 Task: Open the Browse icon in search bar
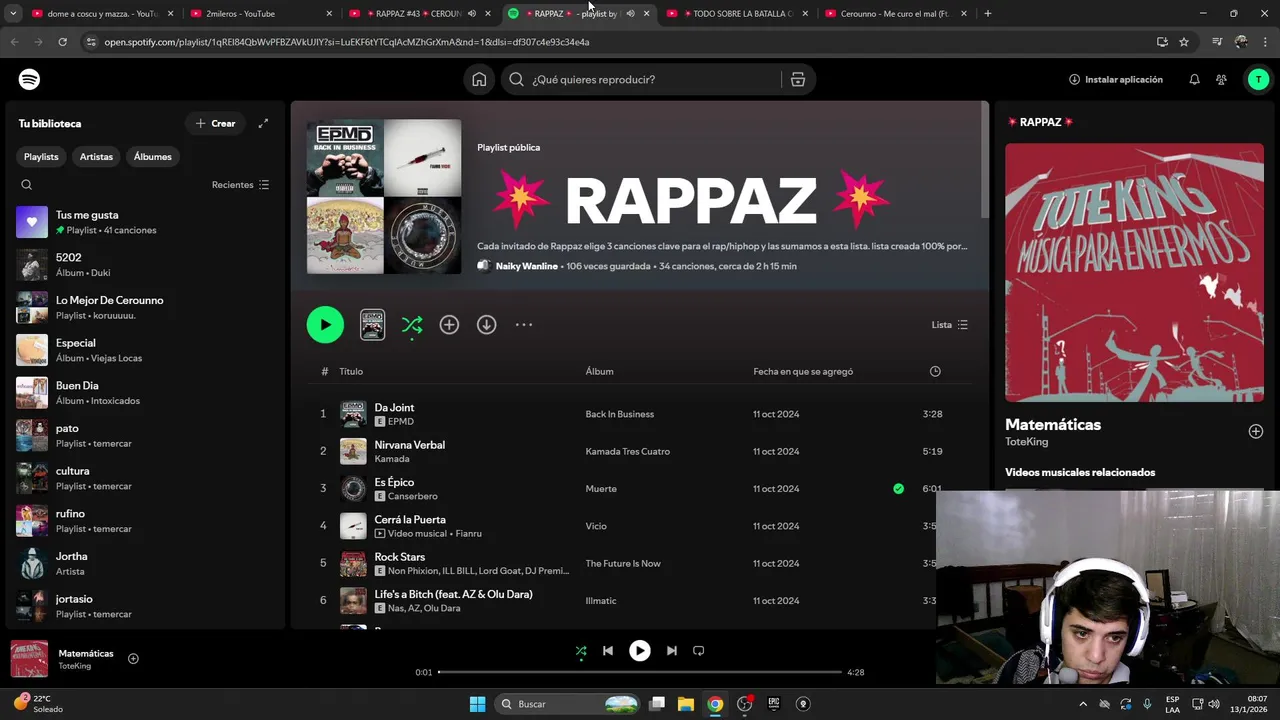click(x=798, y=79)
